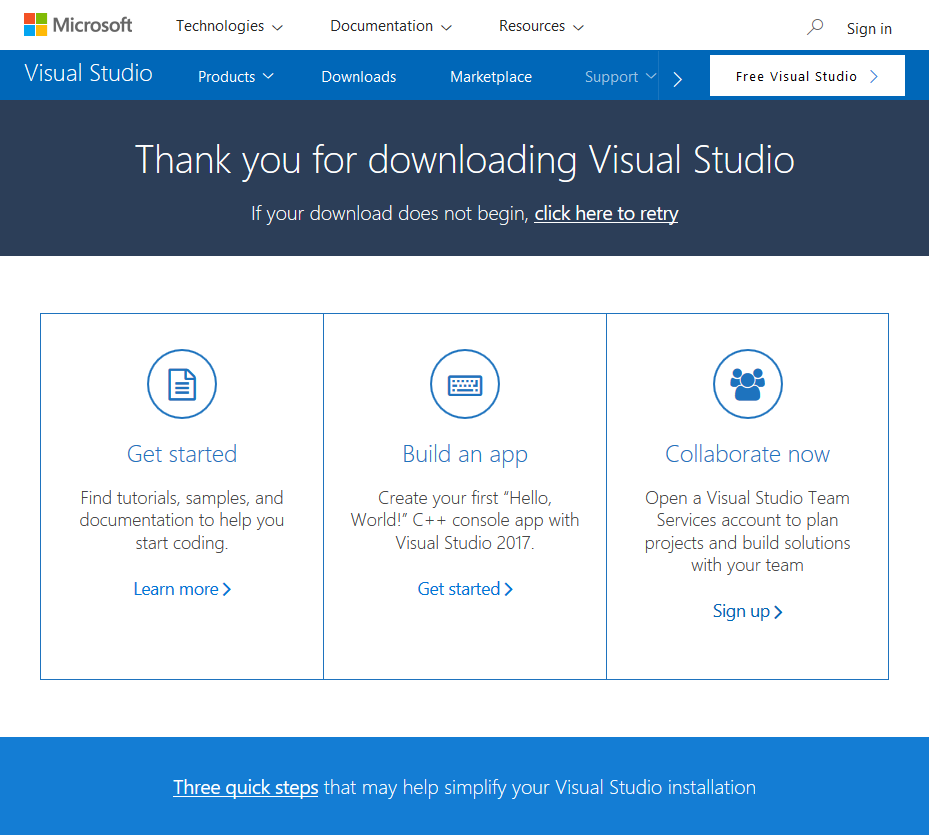
Task: Click the Microsoft logo
Action: coord(78,25)
